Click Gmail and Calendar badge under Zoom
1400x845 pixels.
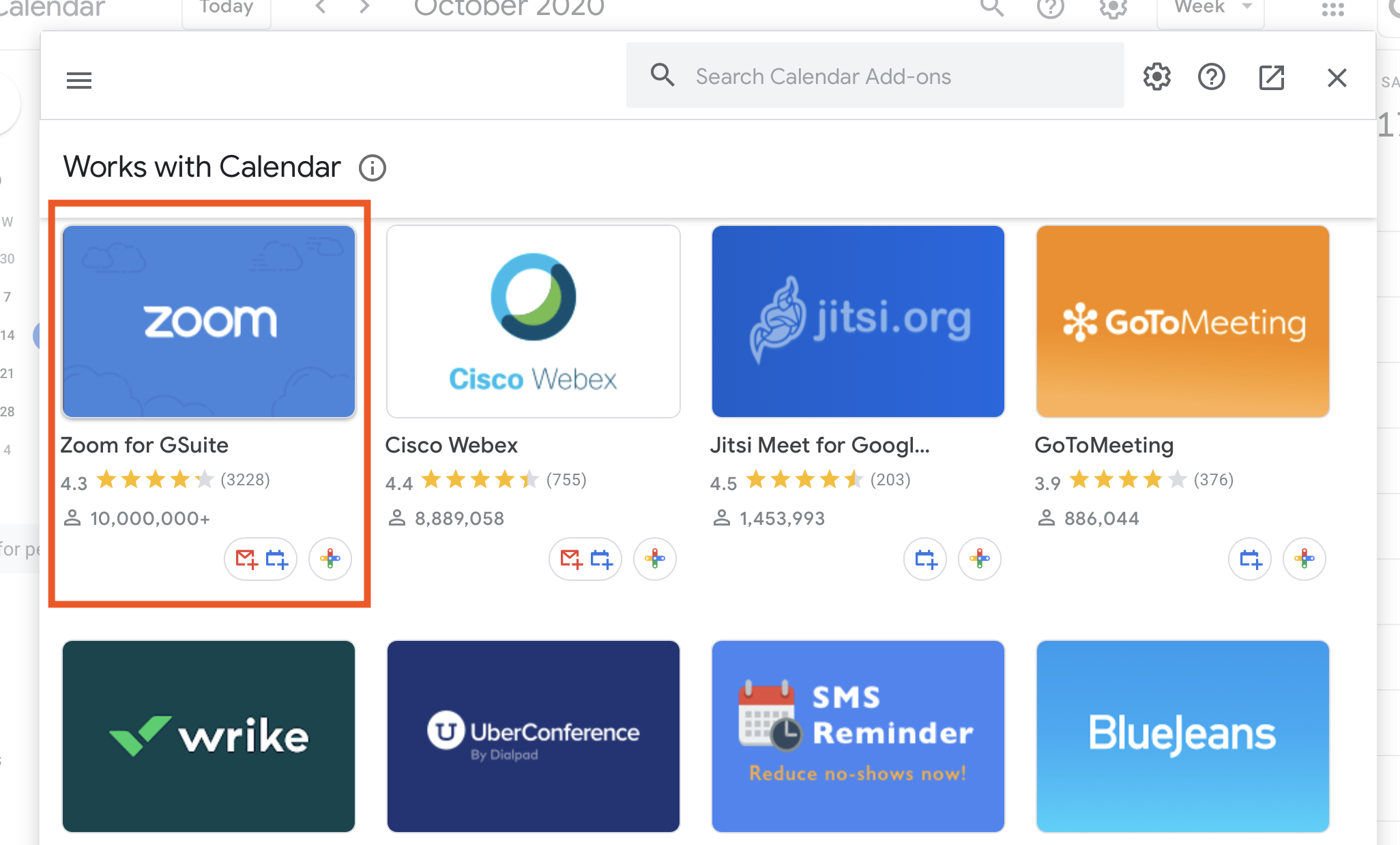point(261,559)
